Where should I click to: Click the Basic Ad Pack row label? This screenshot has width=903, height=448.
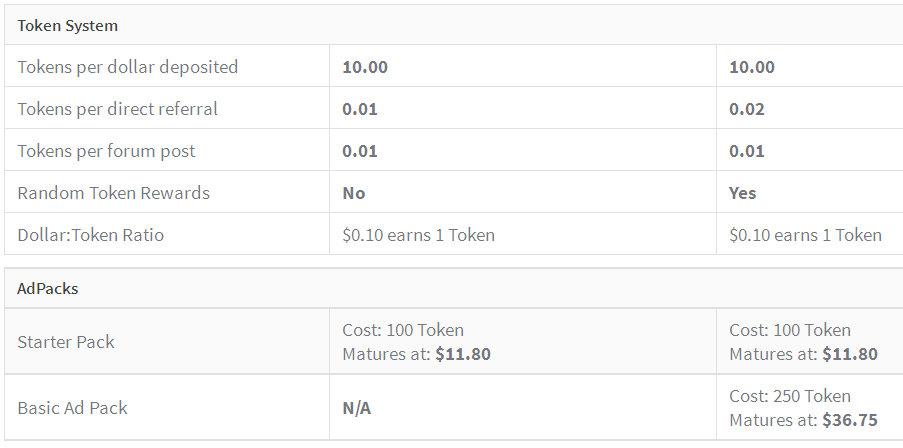click(x=72, y=408)
